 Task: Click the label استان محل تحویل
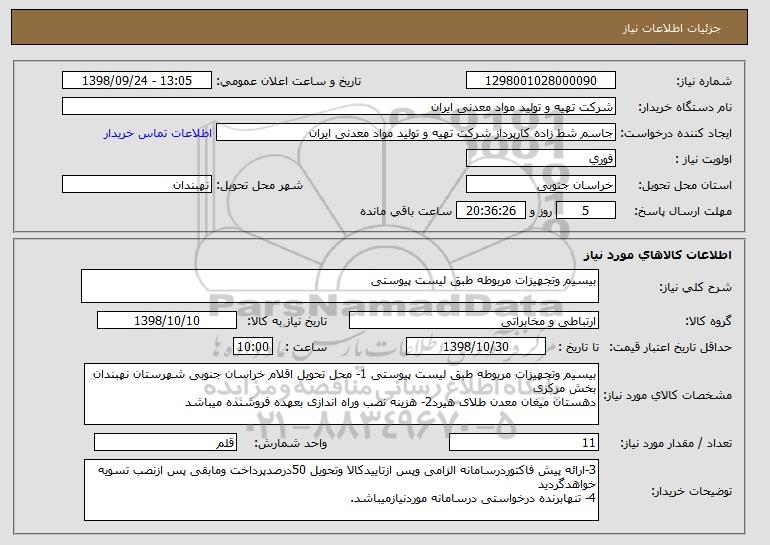click(685, 186)
